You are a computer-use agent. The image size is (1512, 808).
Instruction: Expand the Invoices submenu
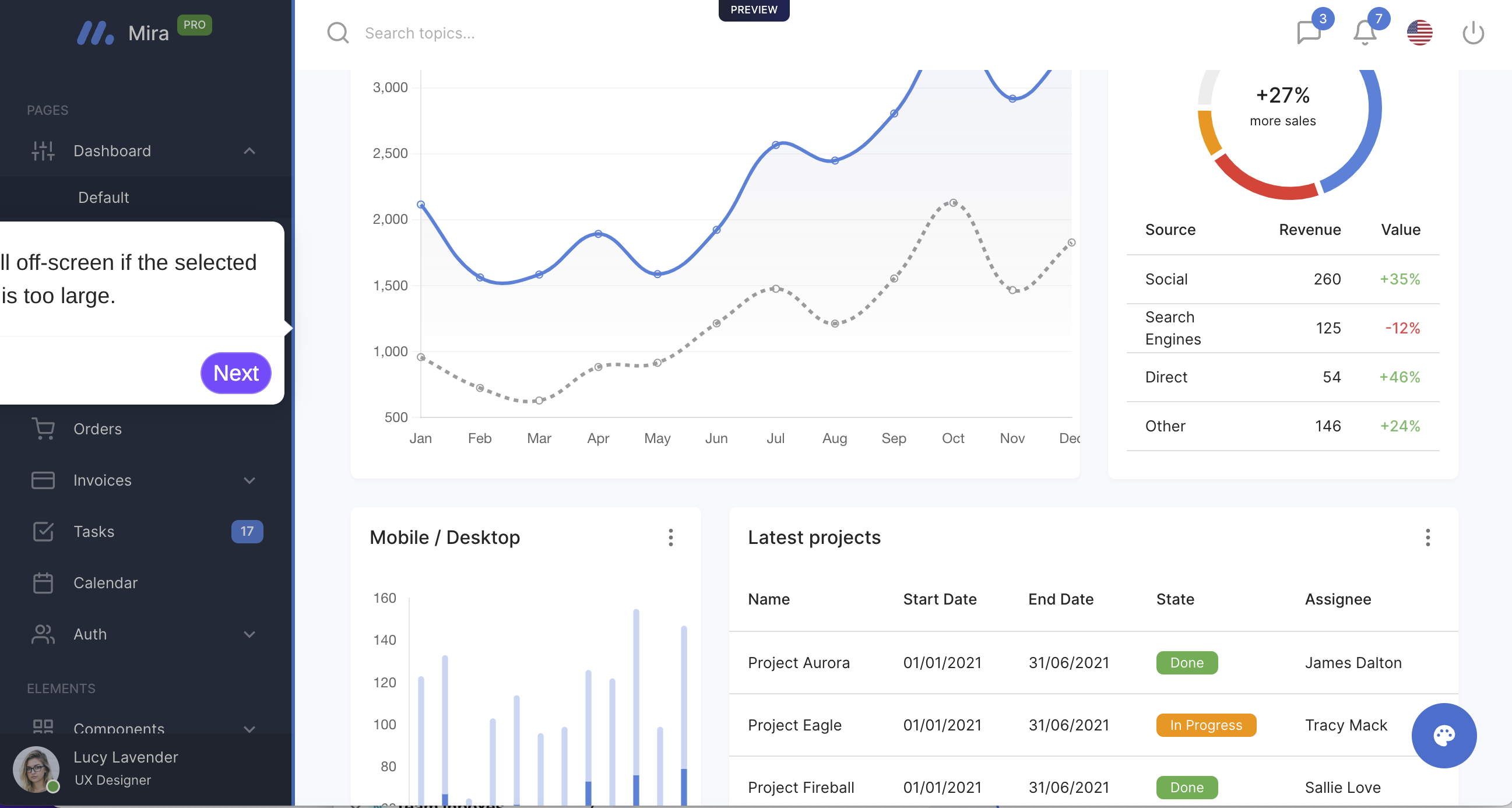(249, 480)
